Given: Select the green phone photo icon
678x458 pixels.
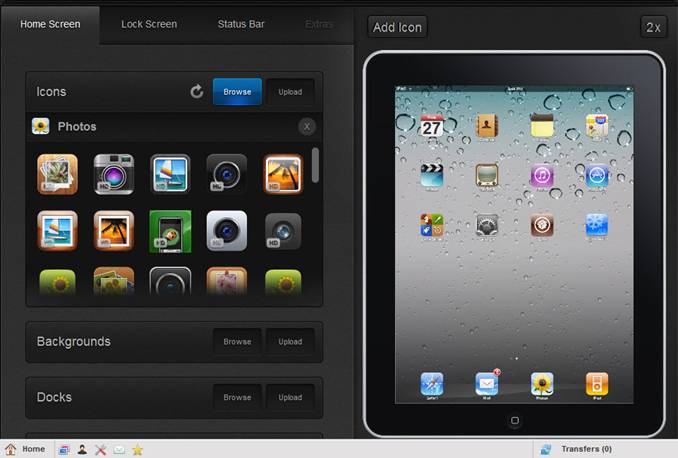Looking at the screenshot, I should coord(170,231).
